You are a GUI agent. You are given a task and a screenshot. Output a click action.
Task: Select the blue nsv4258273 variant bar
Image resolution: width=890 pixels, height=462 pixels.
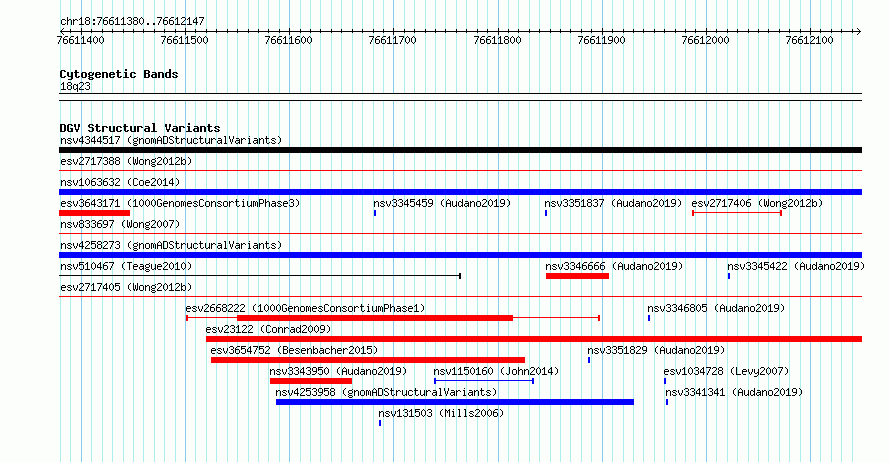click(x=460, y=255)
